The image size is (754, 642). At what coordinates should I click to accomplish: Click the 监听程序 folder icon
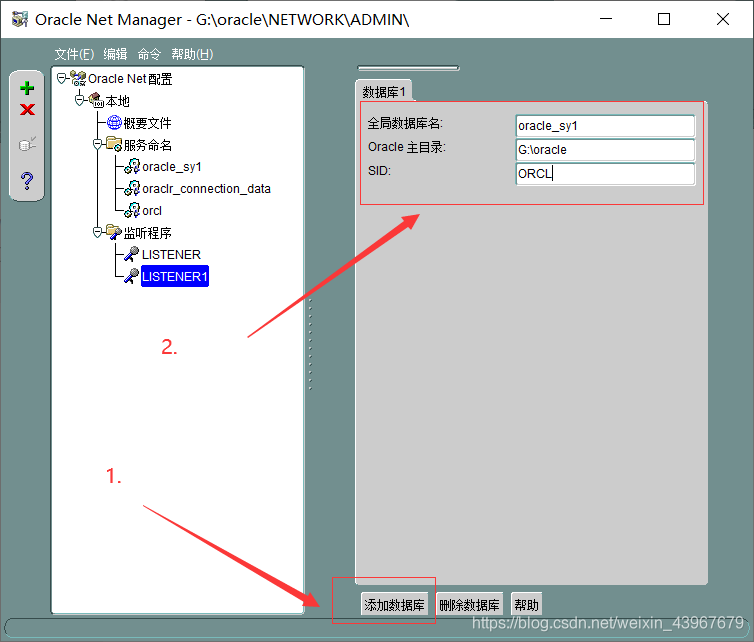114,232
